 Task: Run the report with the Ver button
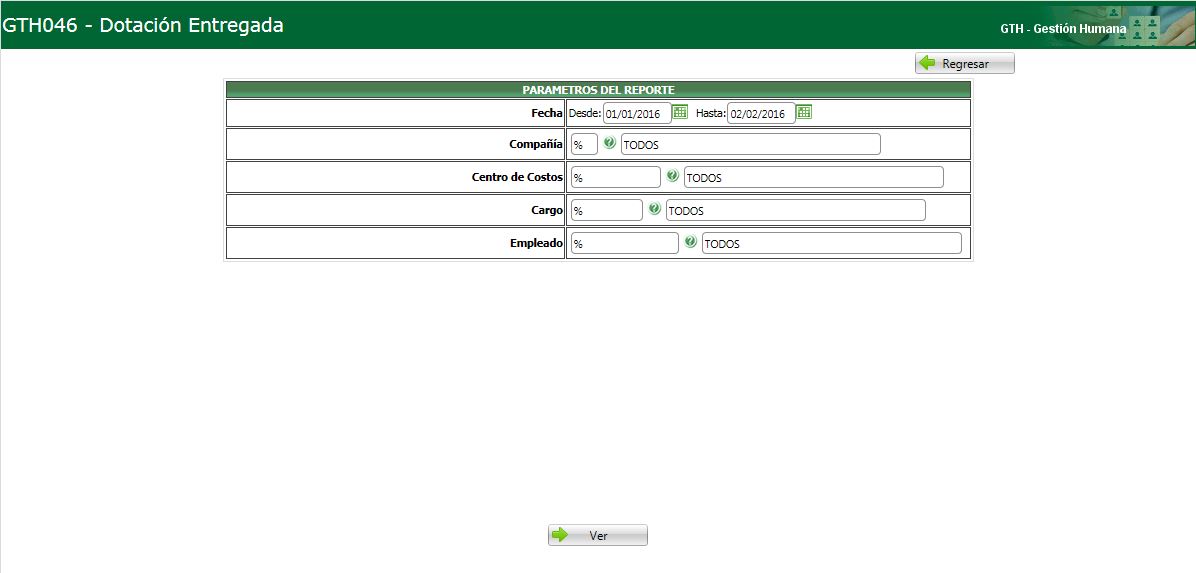click(598, 535)
